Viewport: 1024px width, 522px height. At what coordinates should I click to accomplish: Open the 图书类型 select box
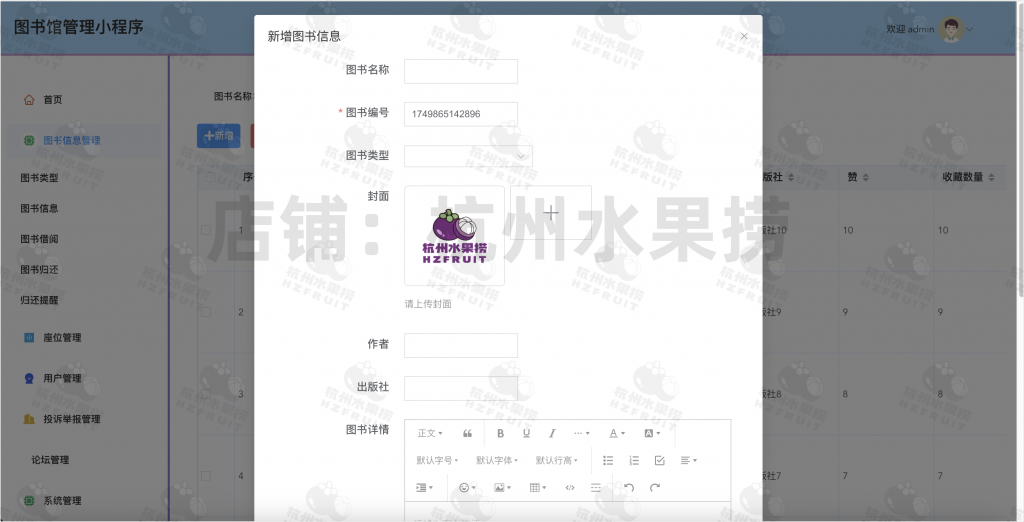pos(468,156)
